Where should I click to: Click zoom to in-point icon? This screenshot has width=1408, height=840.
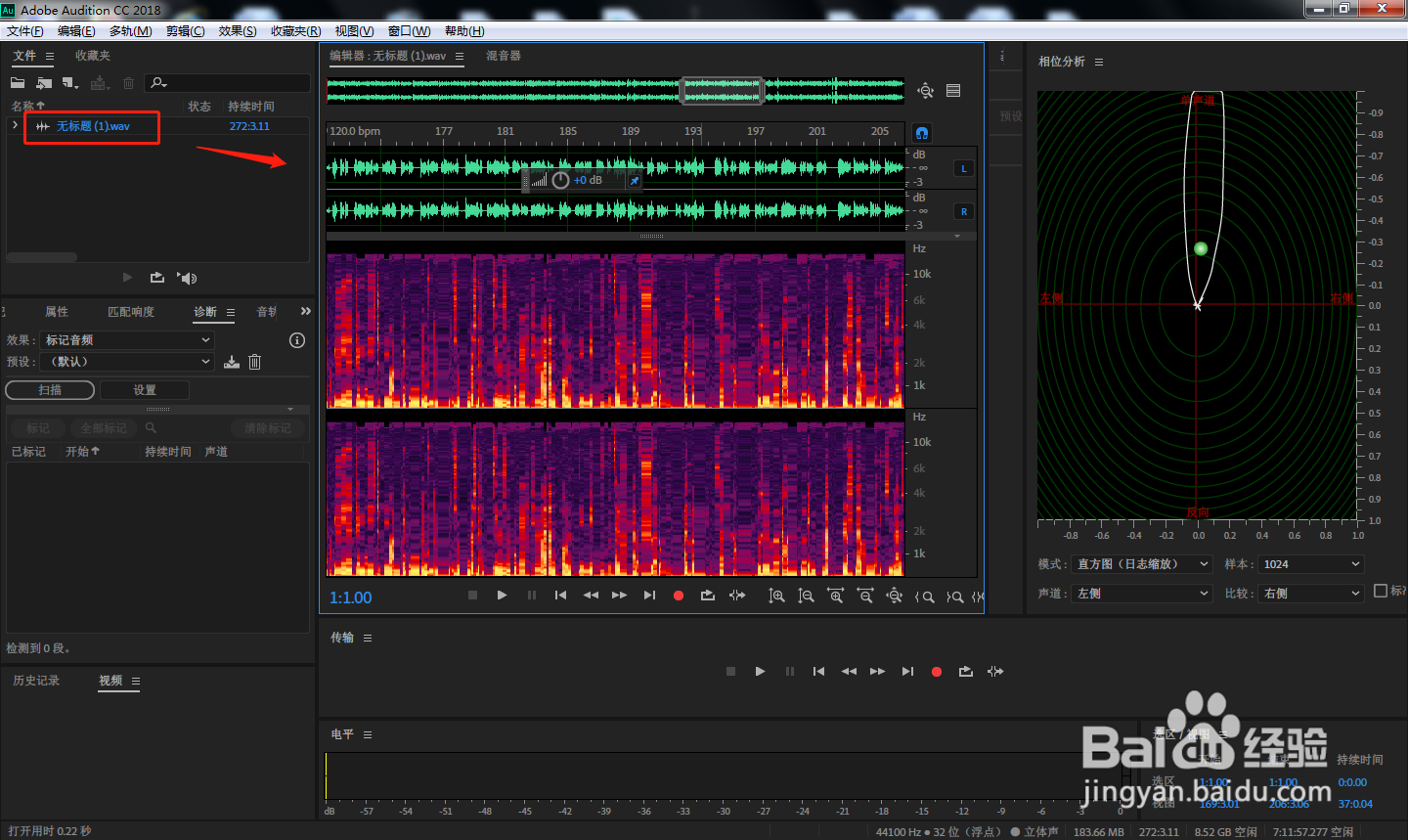[x=924, y=597]
